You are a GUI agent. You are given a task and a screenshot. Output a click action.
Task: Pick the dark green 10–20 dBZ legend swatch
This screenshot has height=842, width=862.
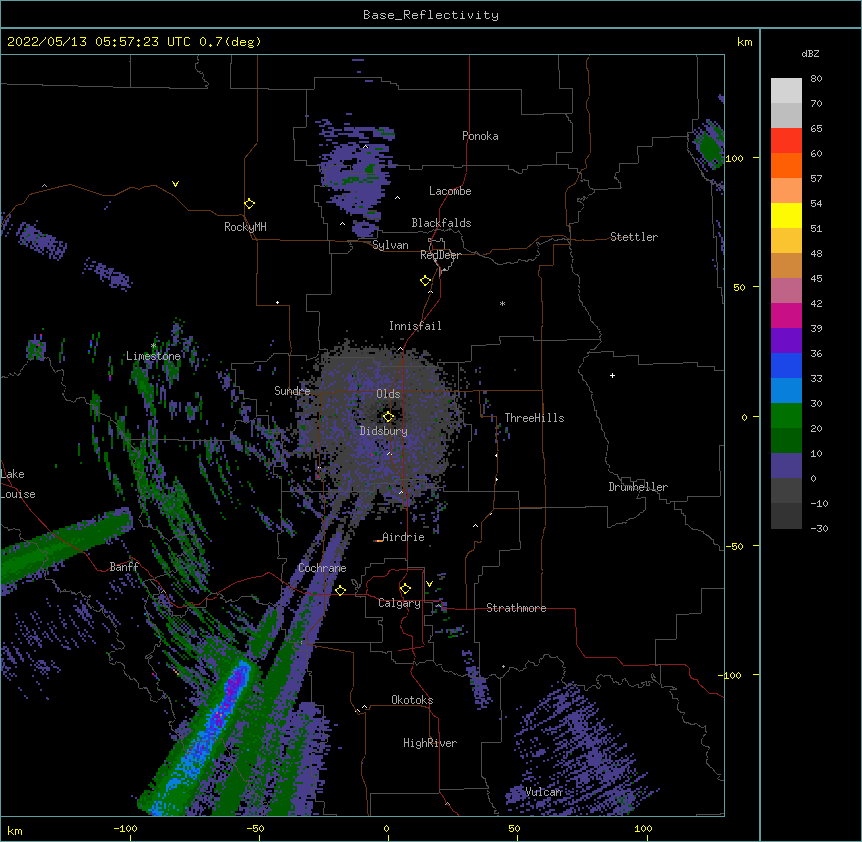(x=786, y=441)
